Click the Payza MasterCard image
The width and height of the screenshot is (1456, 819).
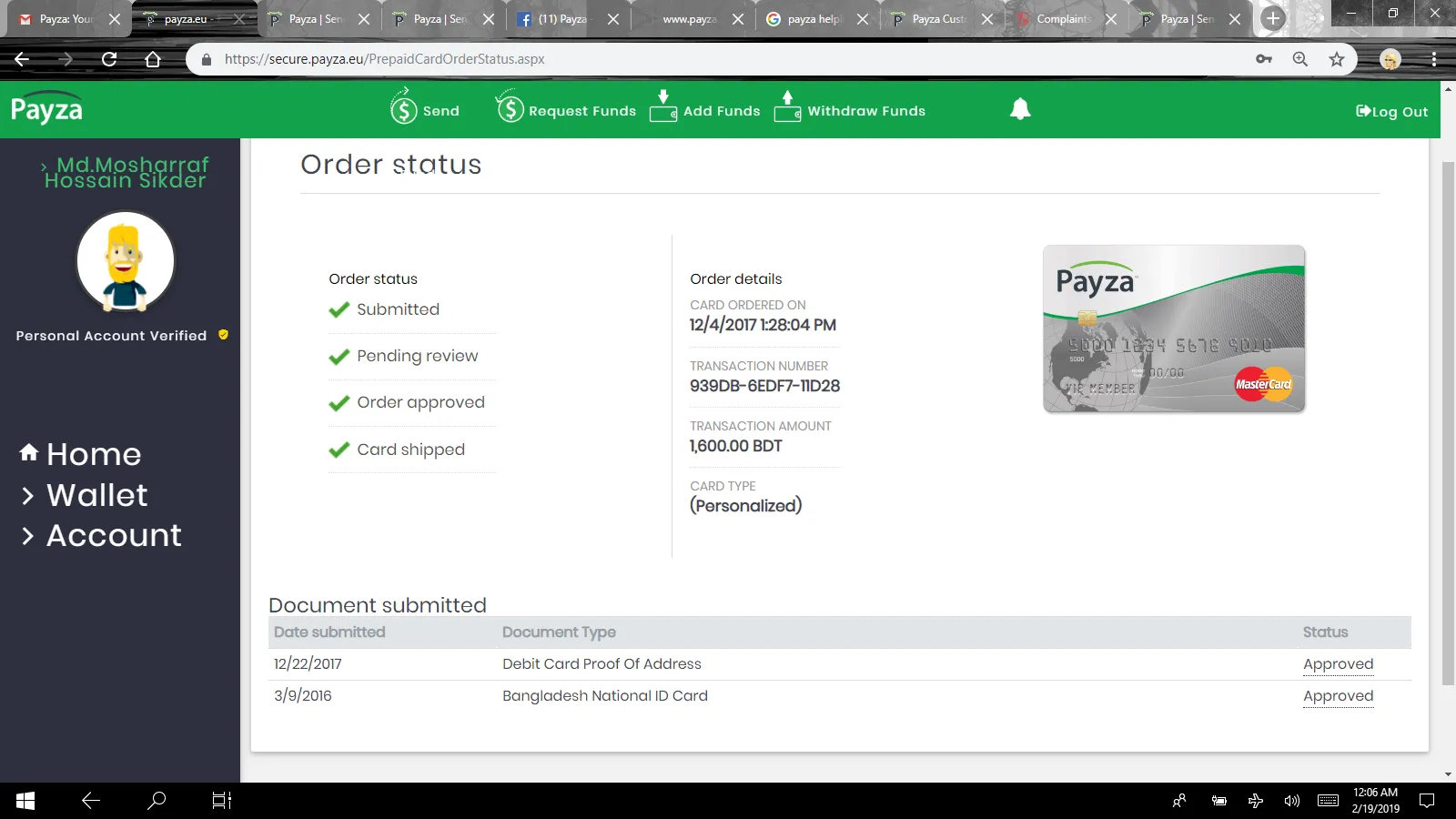(x=1174, y=329)
